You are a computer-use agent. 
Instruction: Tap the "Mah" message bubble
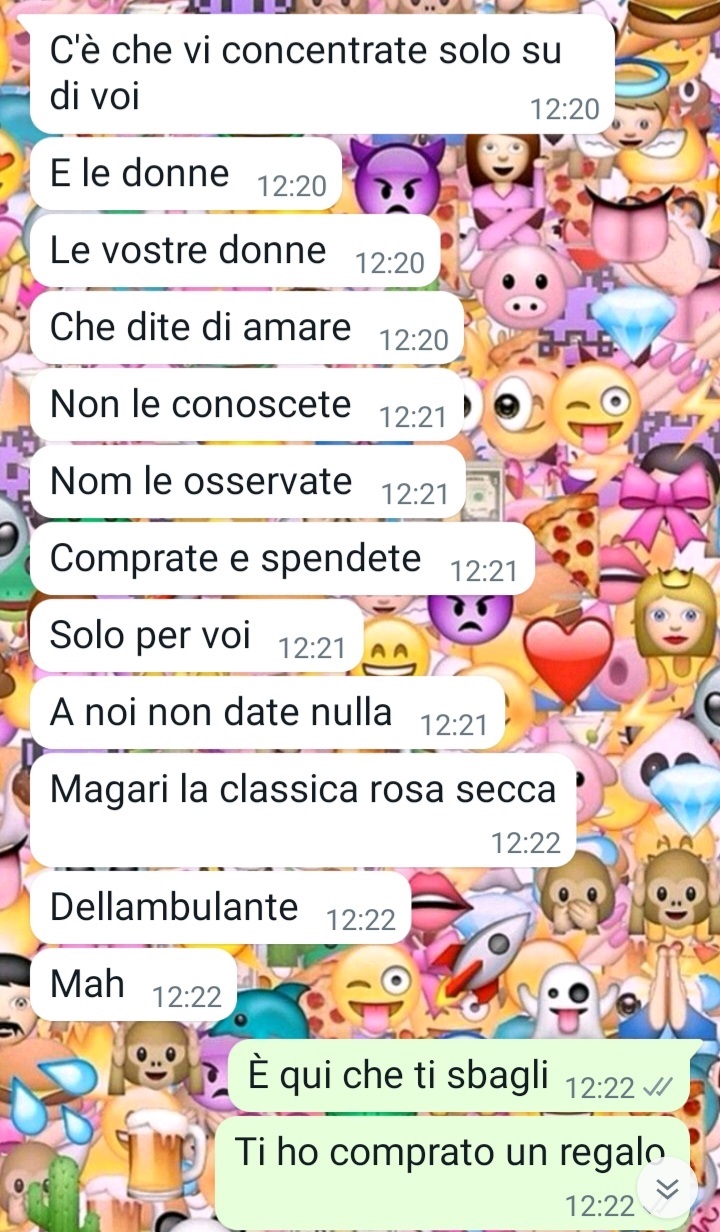coord(134,985)
